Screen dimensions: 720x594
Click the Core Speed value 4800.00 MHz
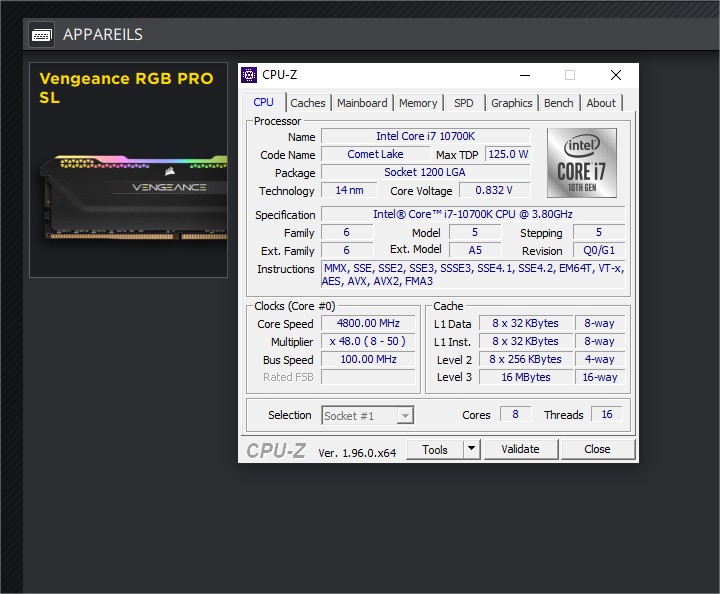point(368,323)
